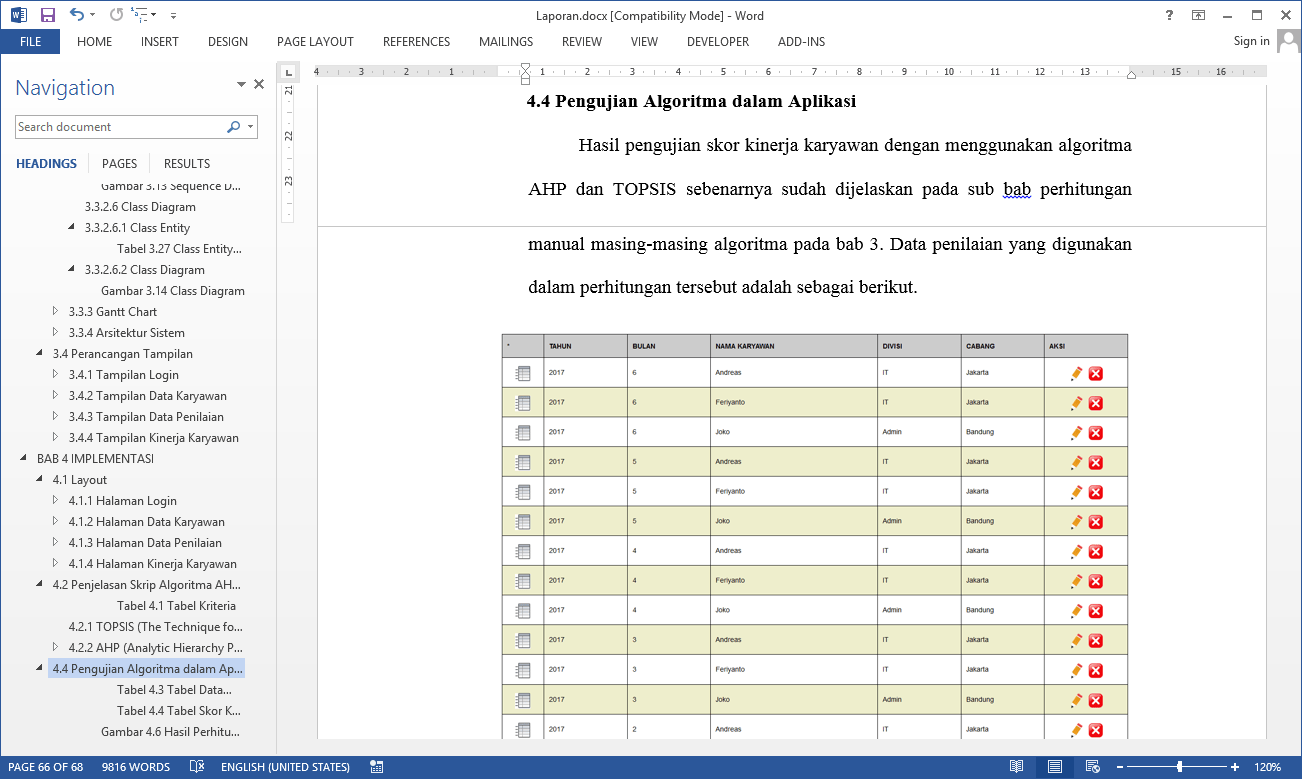The image size is (1302, 779).
Task: Select Print Layout view button
Action: click(1054, 767)
